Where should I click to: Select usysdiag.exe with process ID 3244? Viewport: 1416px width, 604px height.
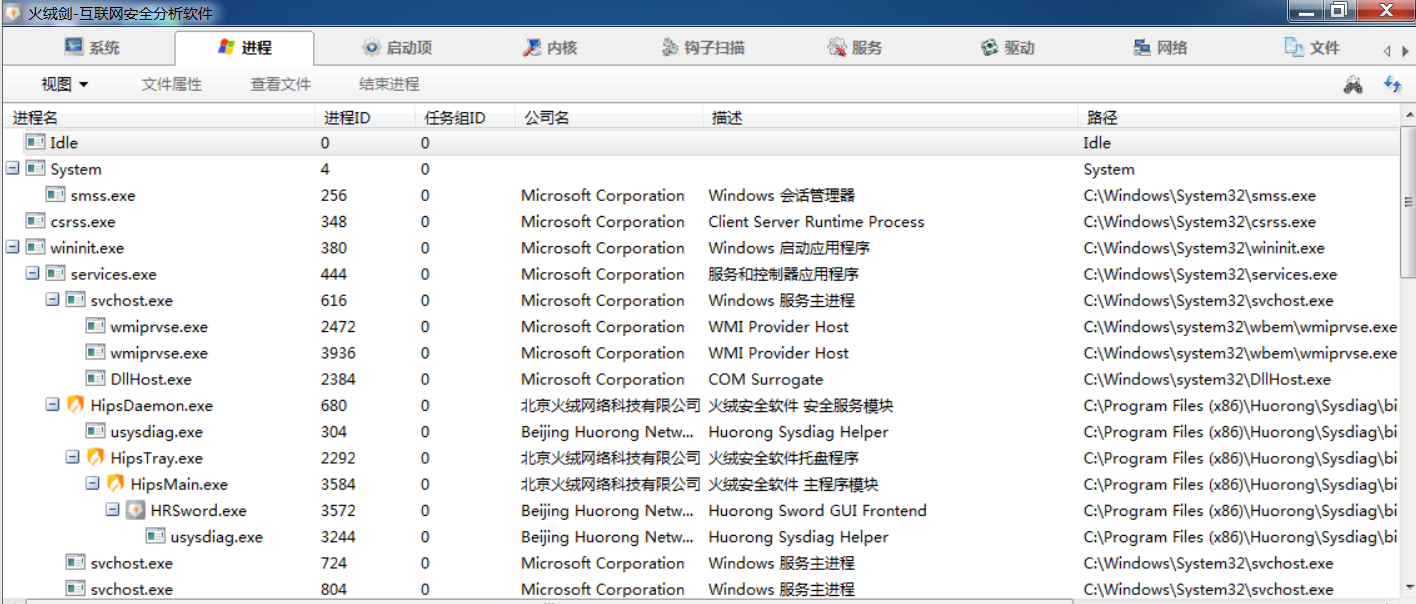coord(701,537)
